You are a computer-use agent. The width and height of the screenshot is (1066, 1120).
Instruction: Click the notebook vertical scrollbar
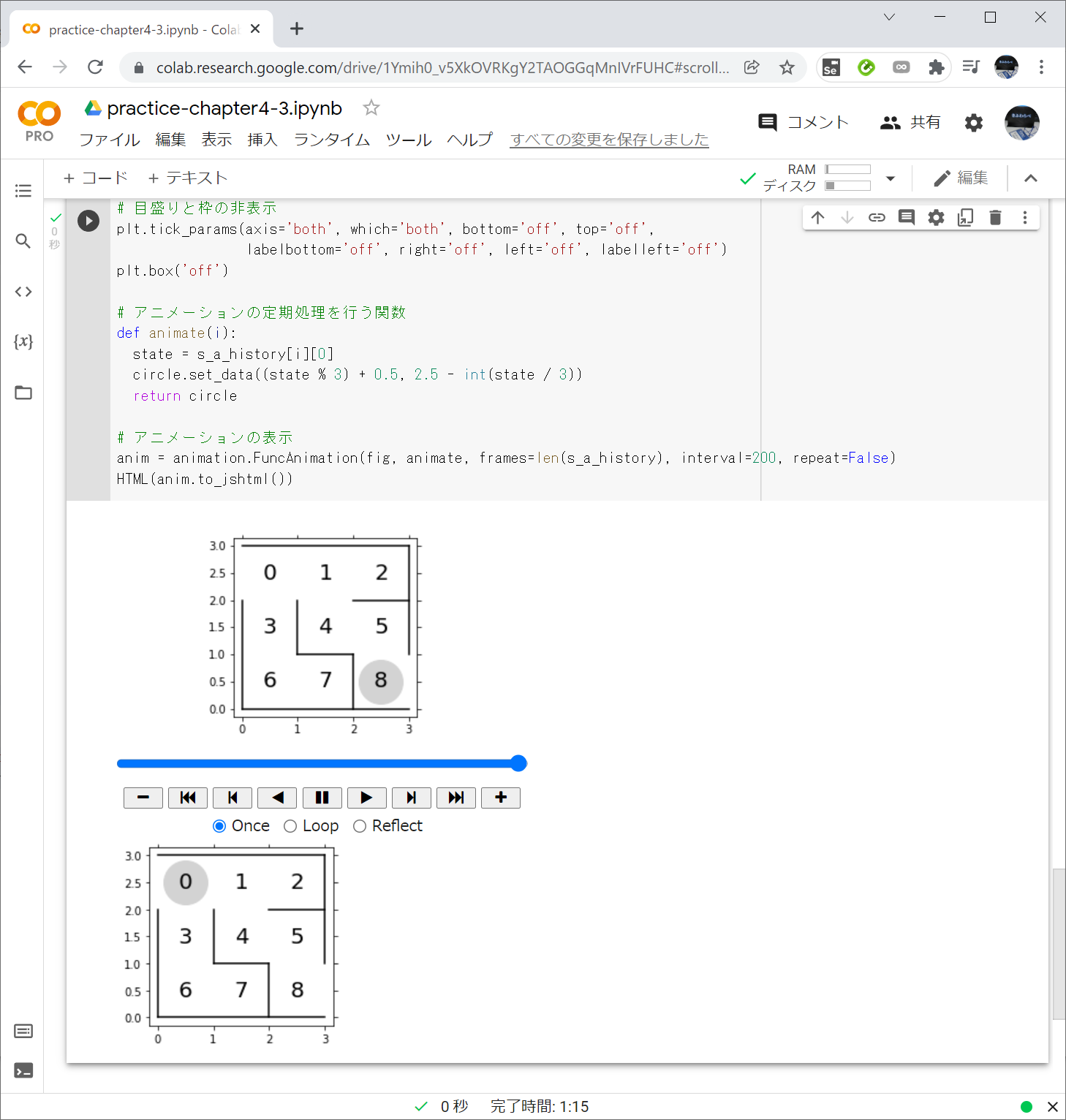tap(1059, 944)
